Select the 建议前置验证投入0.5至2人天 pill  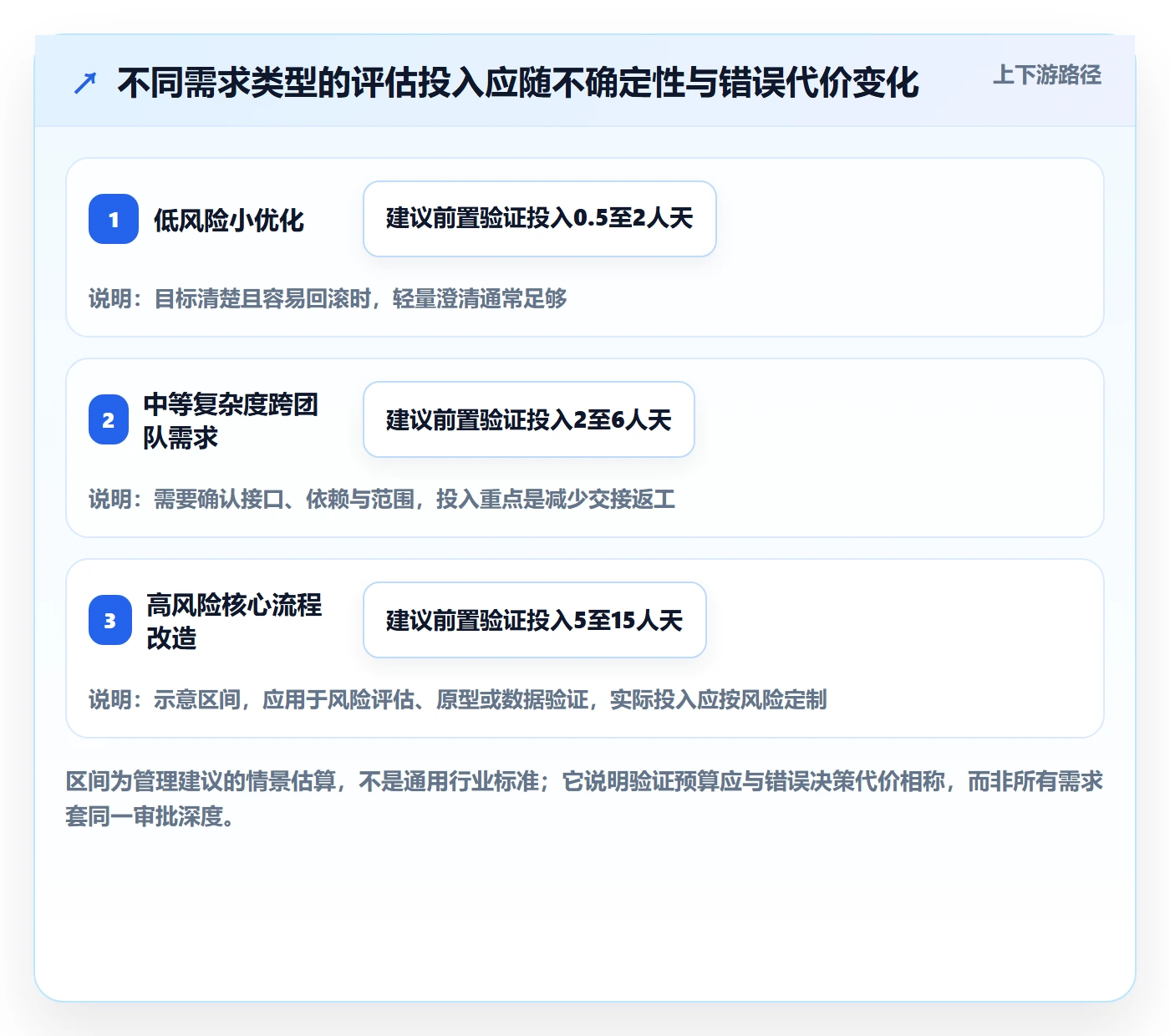pos(540,219)
